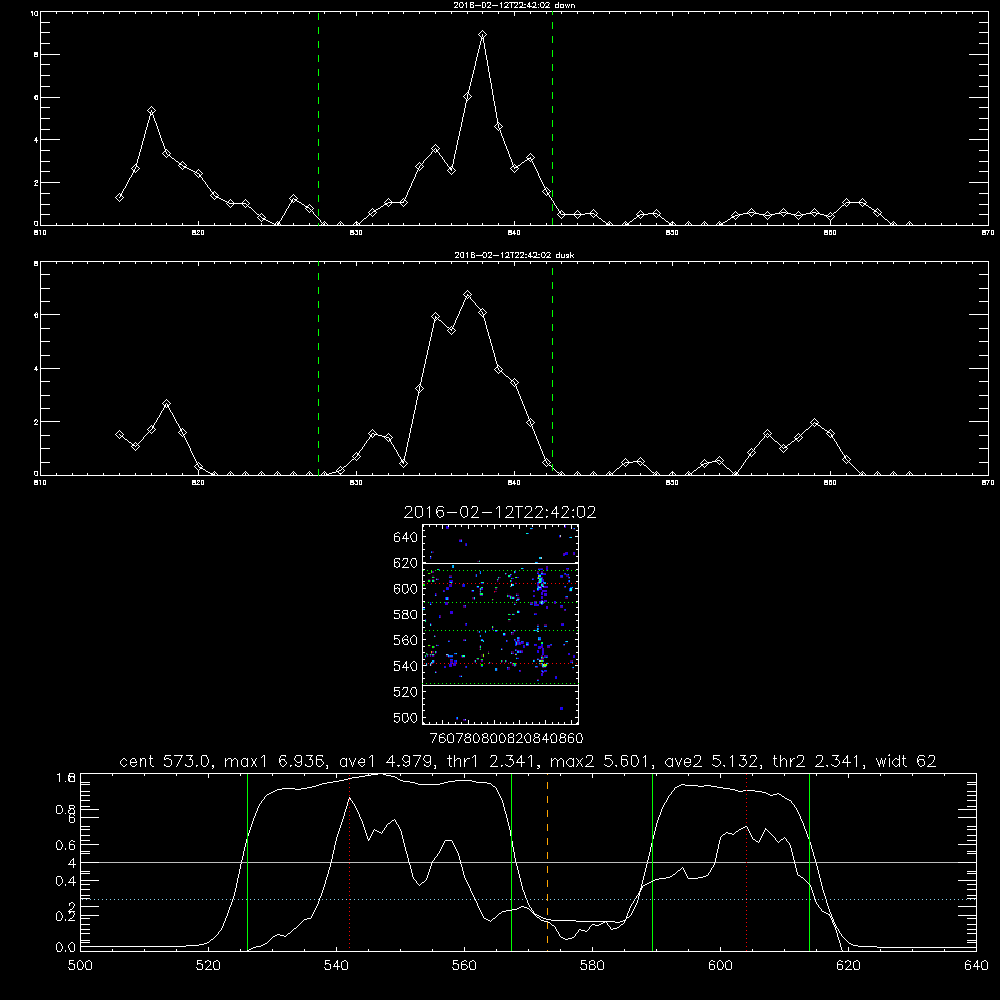Select the heatmap title '2016-02-12T22:42:02'

click(500, 512)
